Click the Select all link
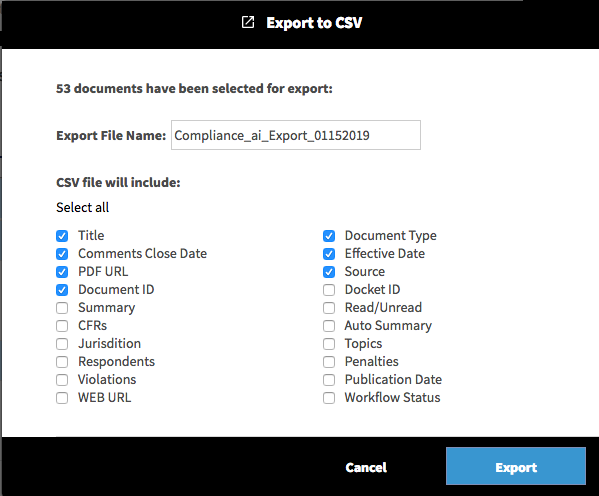The width and height of the screenshot is (599, 496). [83, 207]
